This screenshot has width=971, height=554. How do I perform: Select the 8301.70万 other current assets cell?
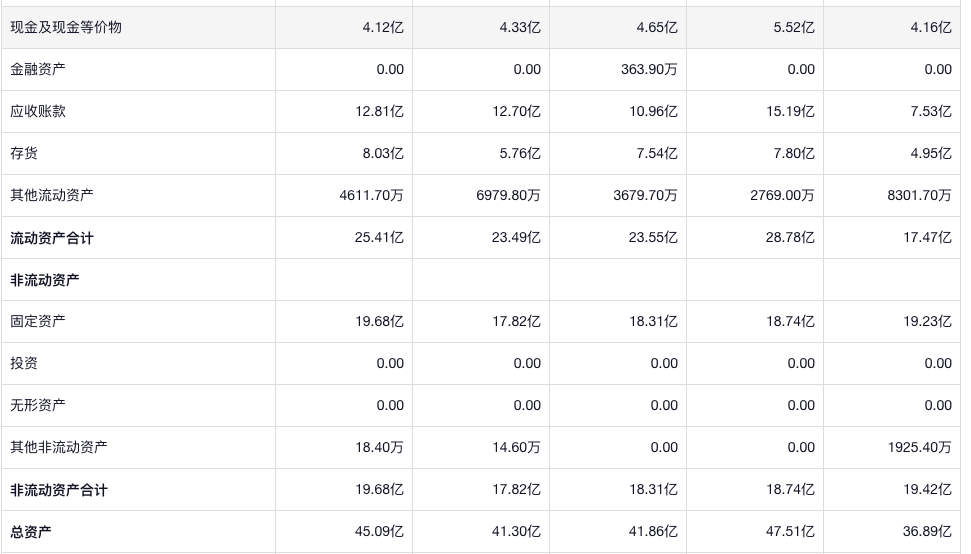tap(919, 196)
